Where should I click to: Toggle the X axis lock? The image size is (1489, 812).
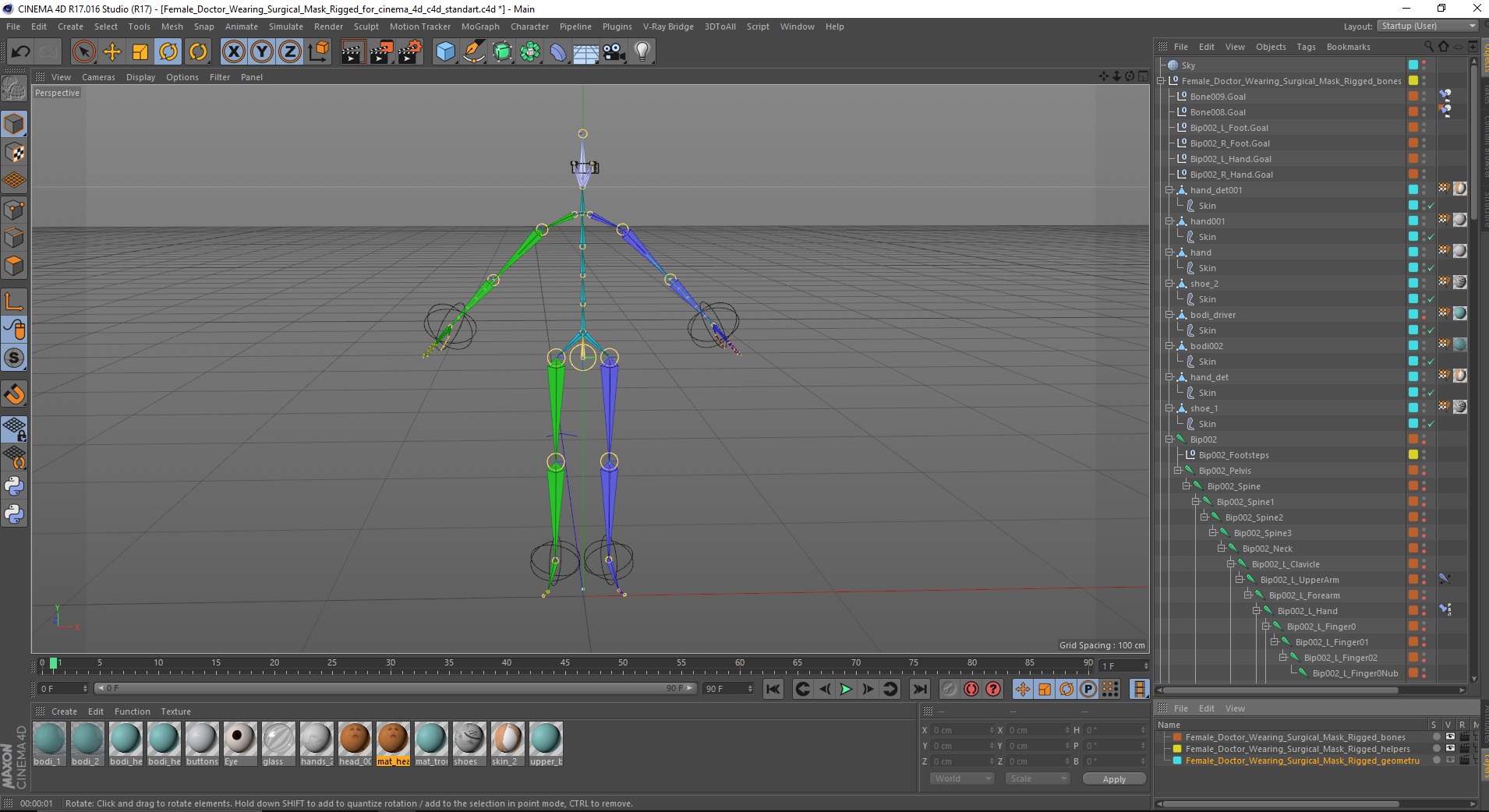pyautogui.click(x=234, y=52)
